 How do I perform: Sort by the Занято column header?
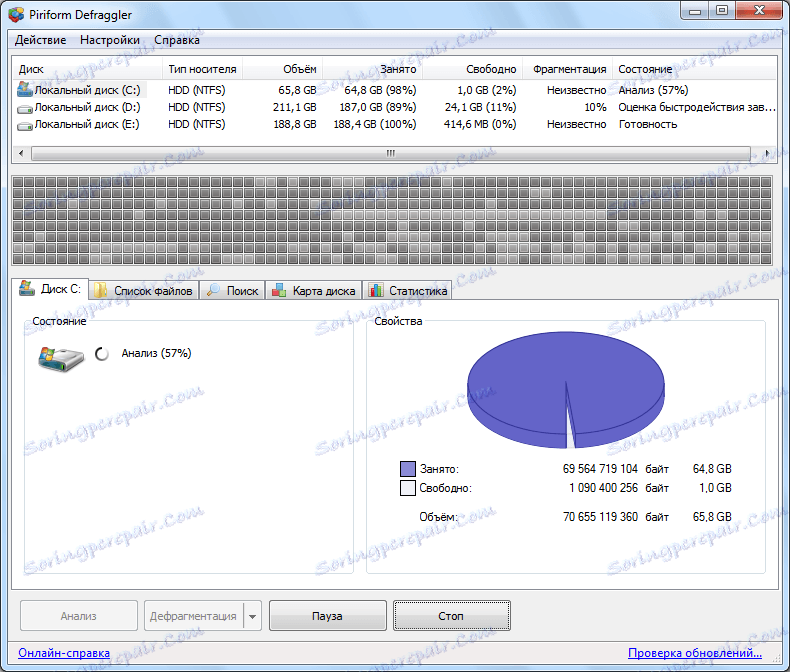pyautogui.click(x=372, y=69)
